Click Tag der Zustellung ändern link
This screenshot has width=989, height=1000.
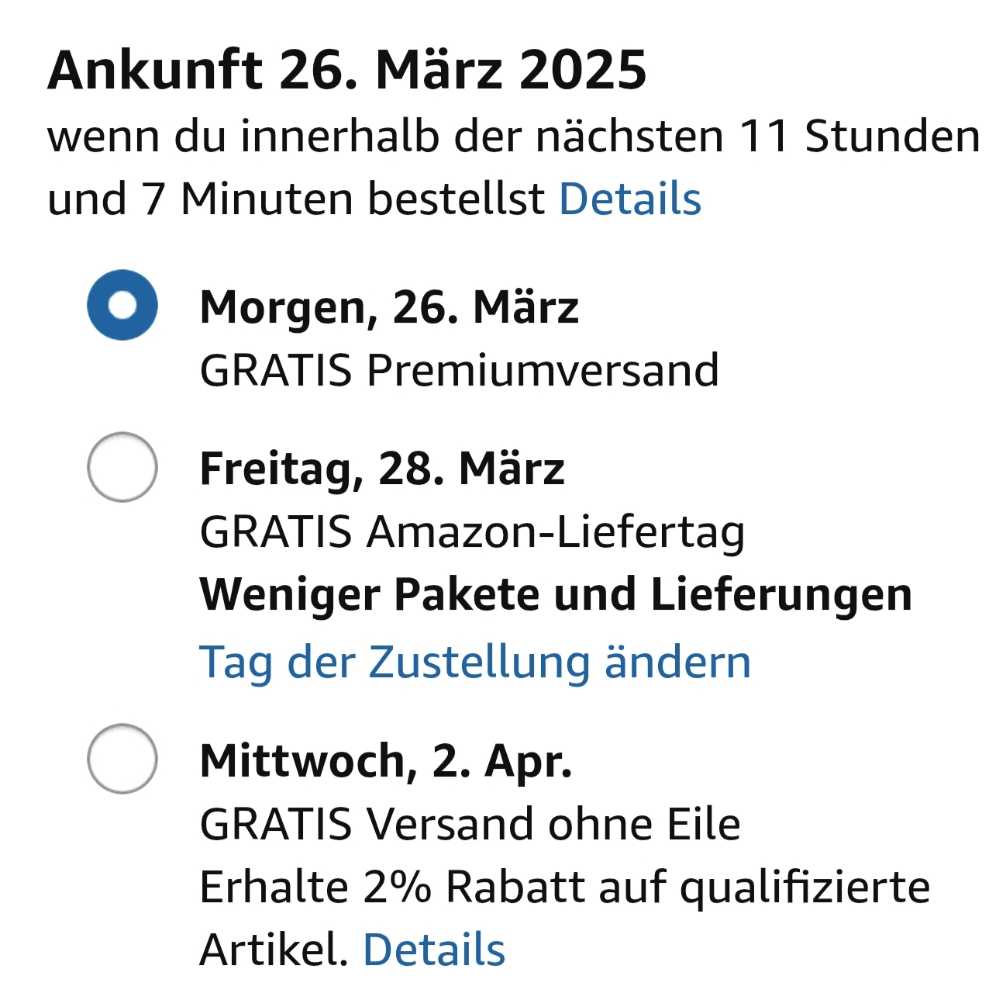(475, 661)
